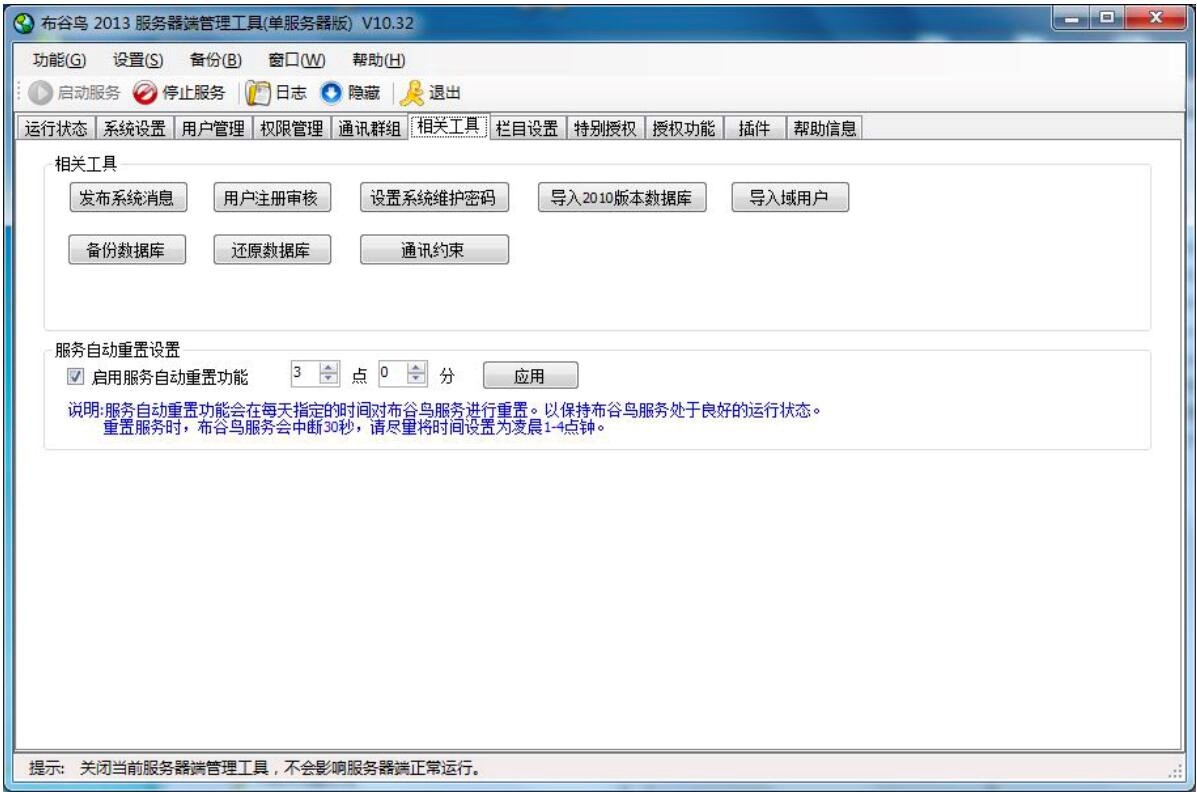Toggle 启用服务自动重置功能 checkbox
Viewport: 1197px width, 792px height.
pyautogui.click(x=76, y=376)
